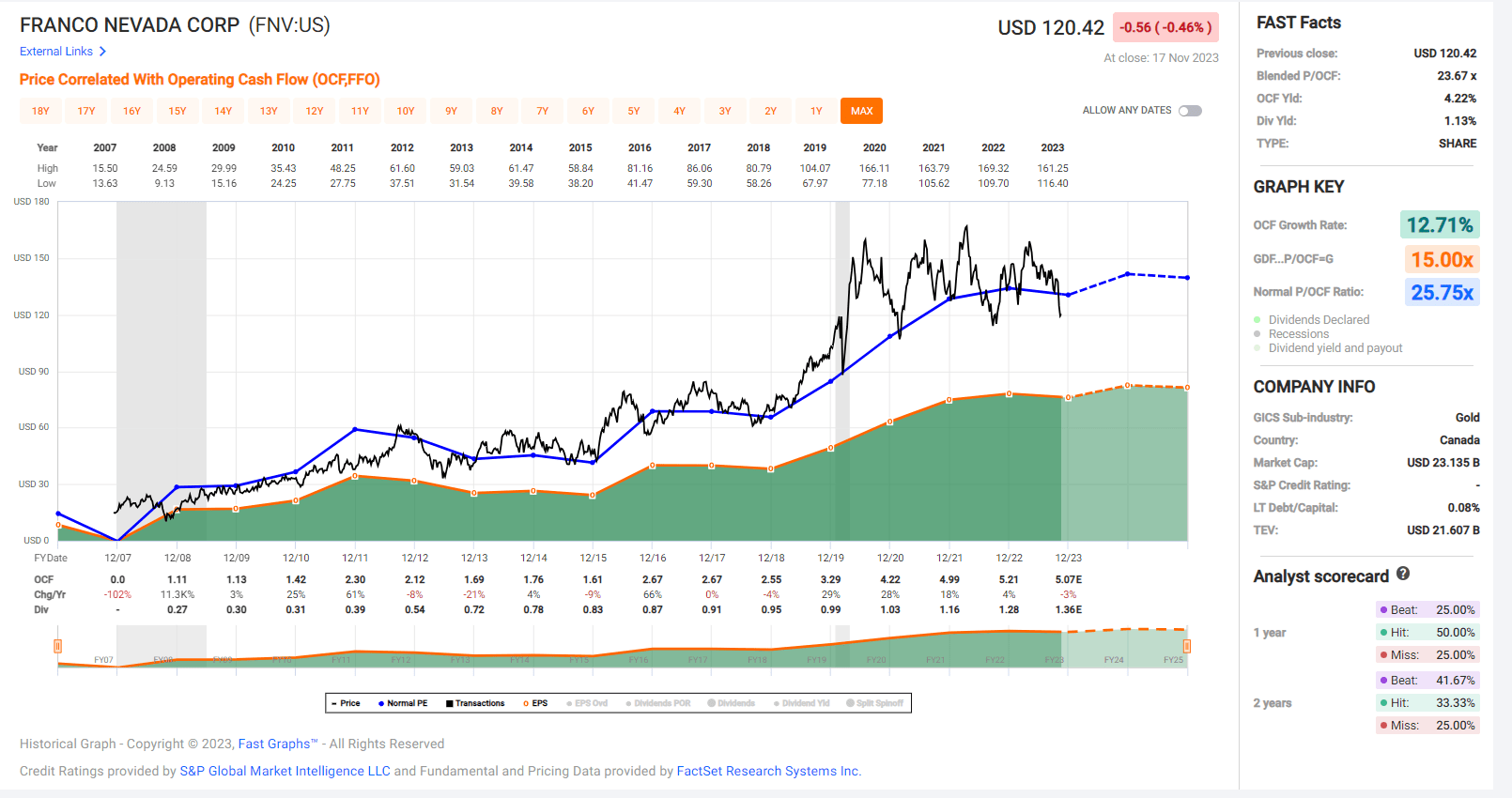Open S&P Global Market Intelligence LLC link
1512x798 pixels.
point(285,771)
